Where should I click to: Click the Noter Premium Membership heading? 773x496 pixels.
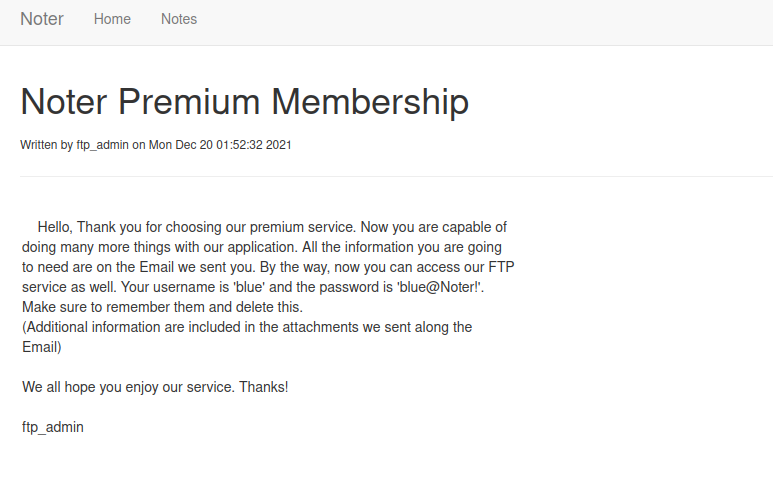244,101
